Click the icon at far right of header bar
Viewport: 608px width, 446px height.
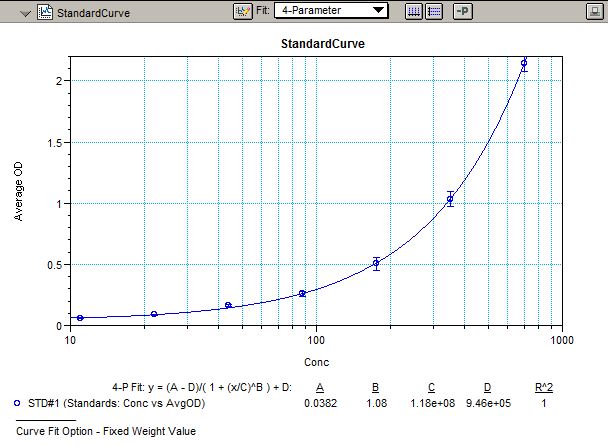[591, 11]
